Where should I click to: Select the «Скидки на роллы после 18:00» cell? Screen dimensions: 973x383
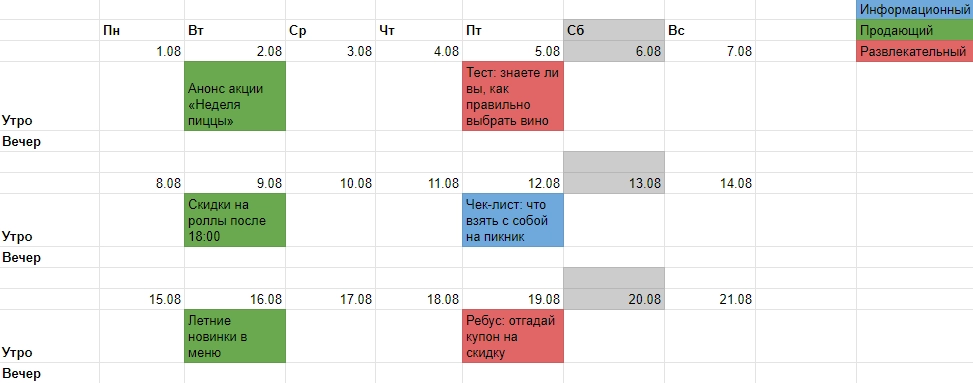pyautogui.click(x=235, y=220)
